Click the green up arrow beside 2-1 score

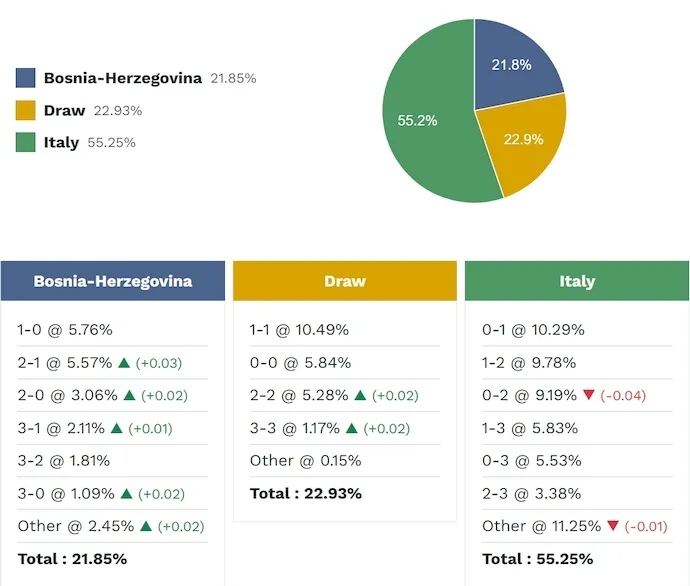[x=124, y=363]
